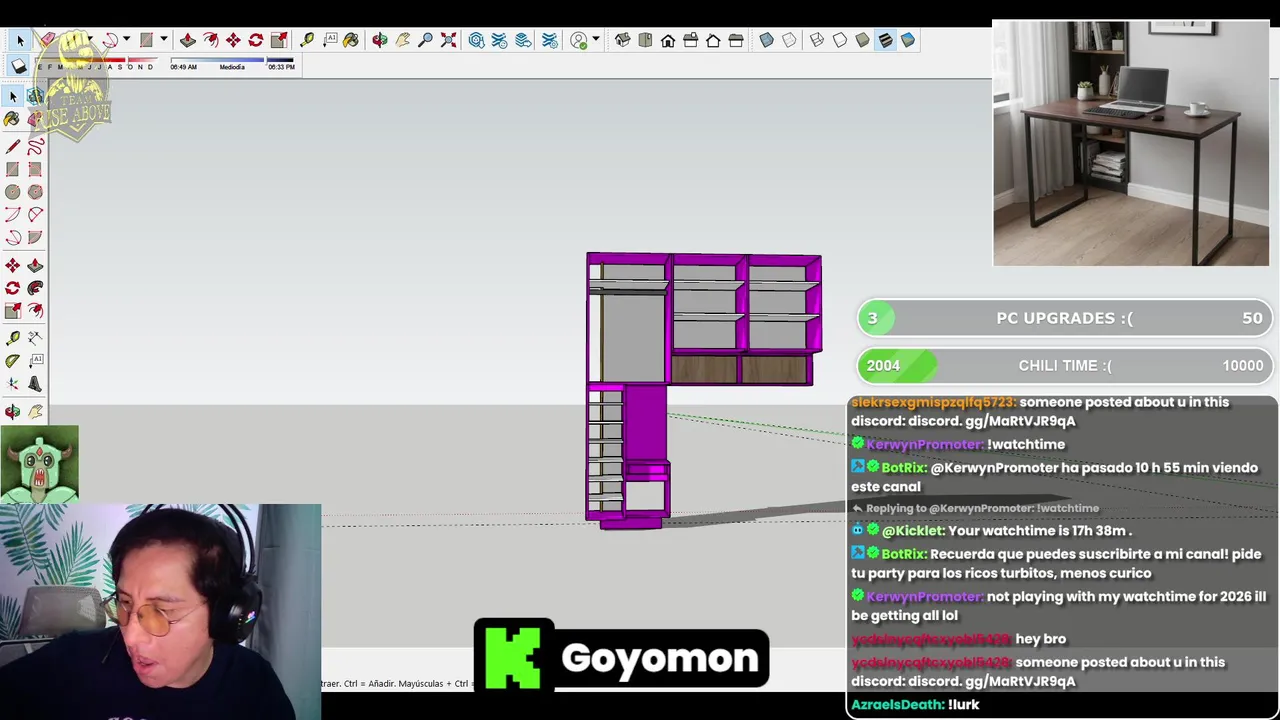Switch to Right view
This screenshot has height=720, width=1280.
point(691,40)
